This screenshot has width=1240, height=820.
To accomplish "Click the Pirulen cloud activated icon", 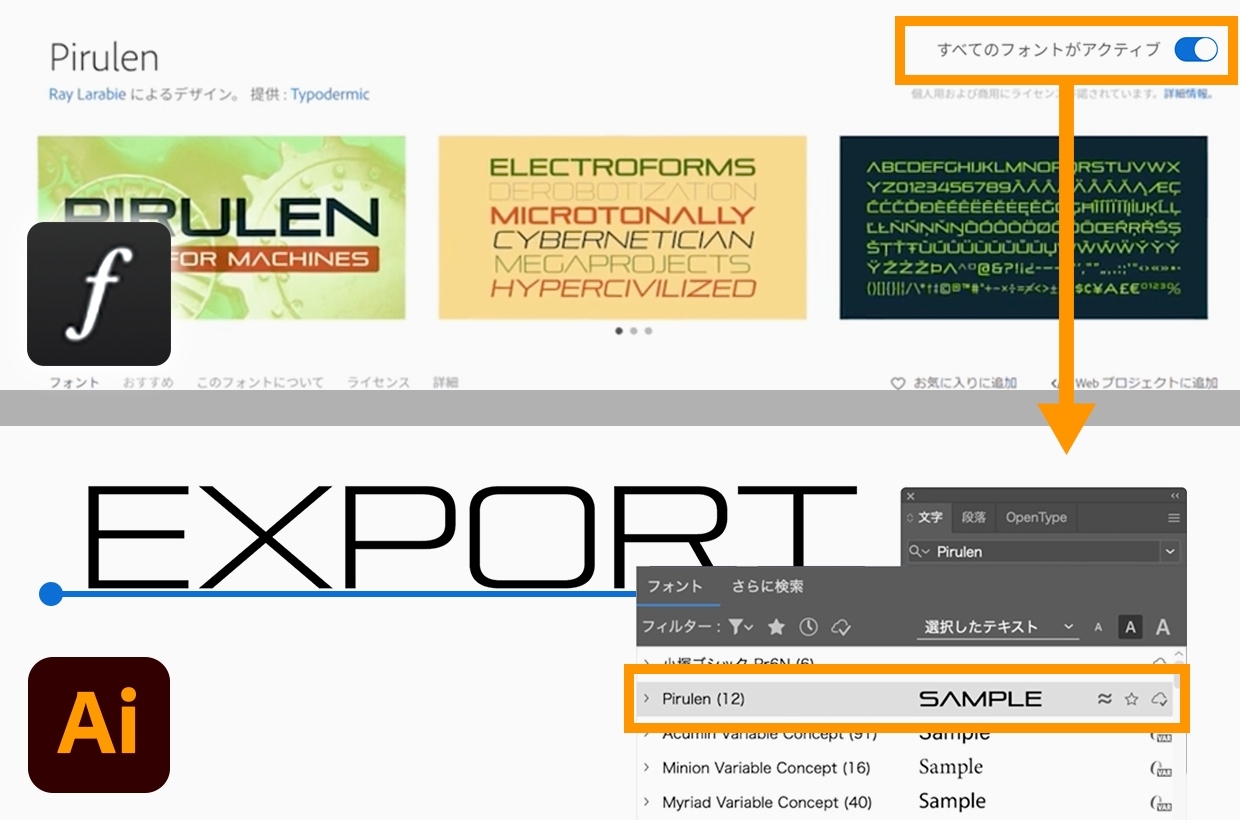I will coord(1160,699).
